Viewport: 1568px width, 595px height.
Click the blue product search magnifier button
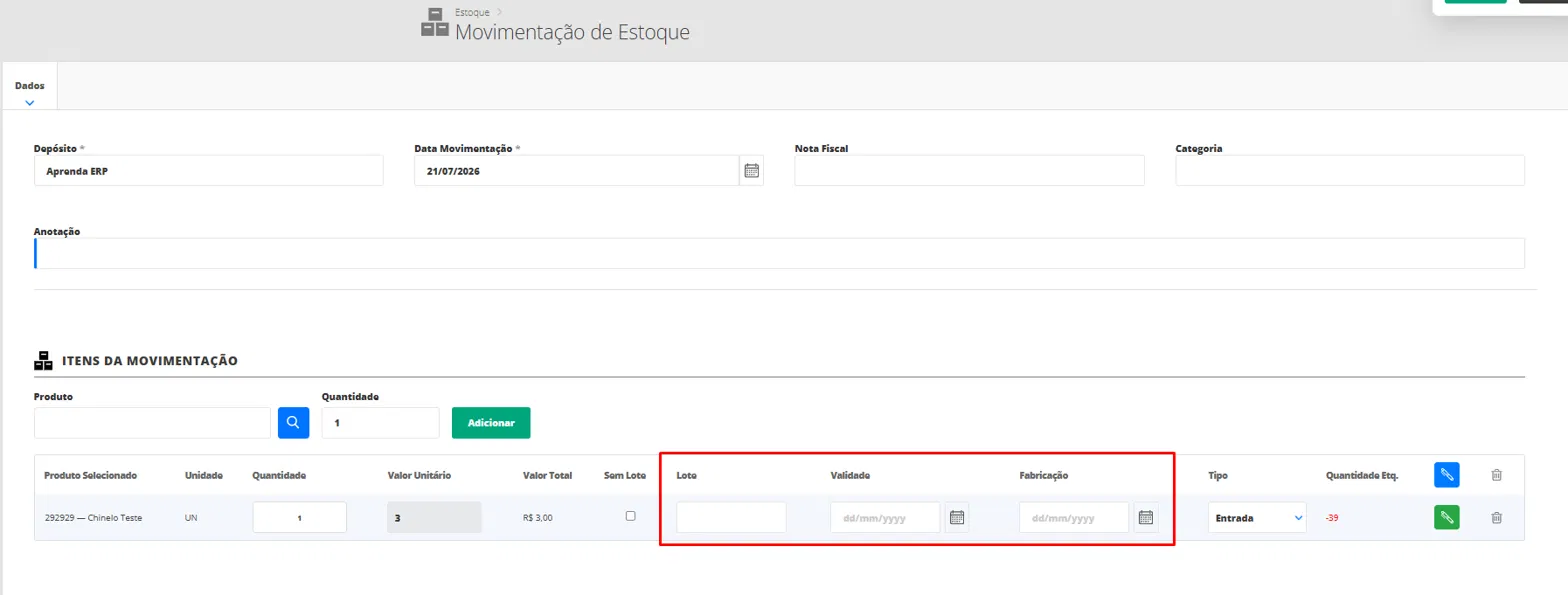click(x=293, y=423)
